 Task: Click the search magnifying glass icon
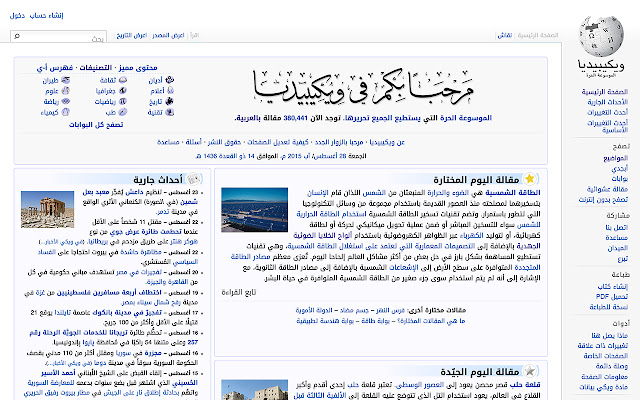tap(19, 35)
